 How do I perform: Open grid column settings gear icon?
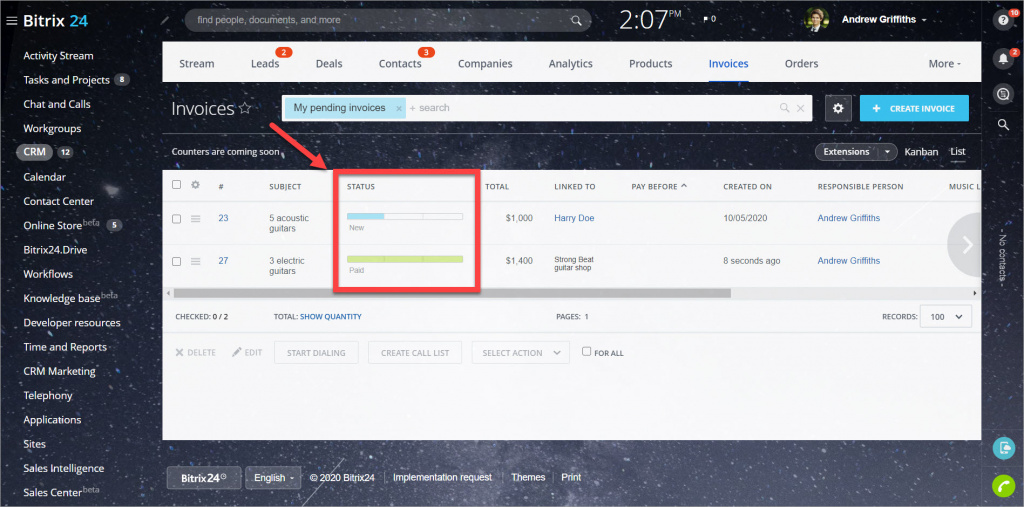click(x=195, y=185)
